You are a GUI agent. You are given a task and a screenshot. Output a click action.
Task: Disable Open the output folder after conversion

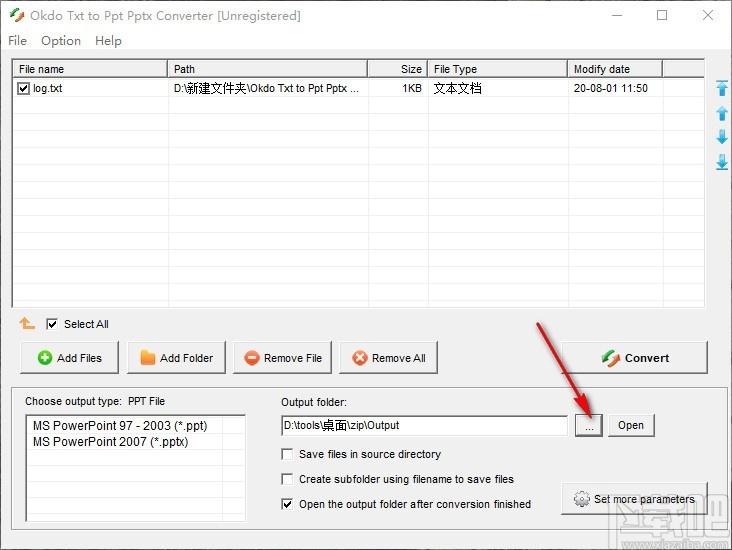point(287,504)
